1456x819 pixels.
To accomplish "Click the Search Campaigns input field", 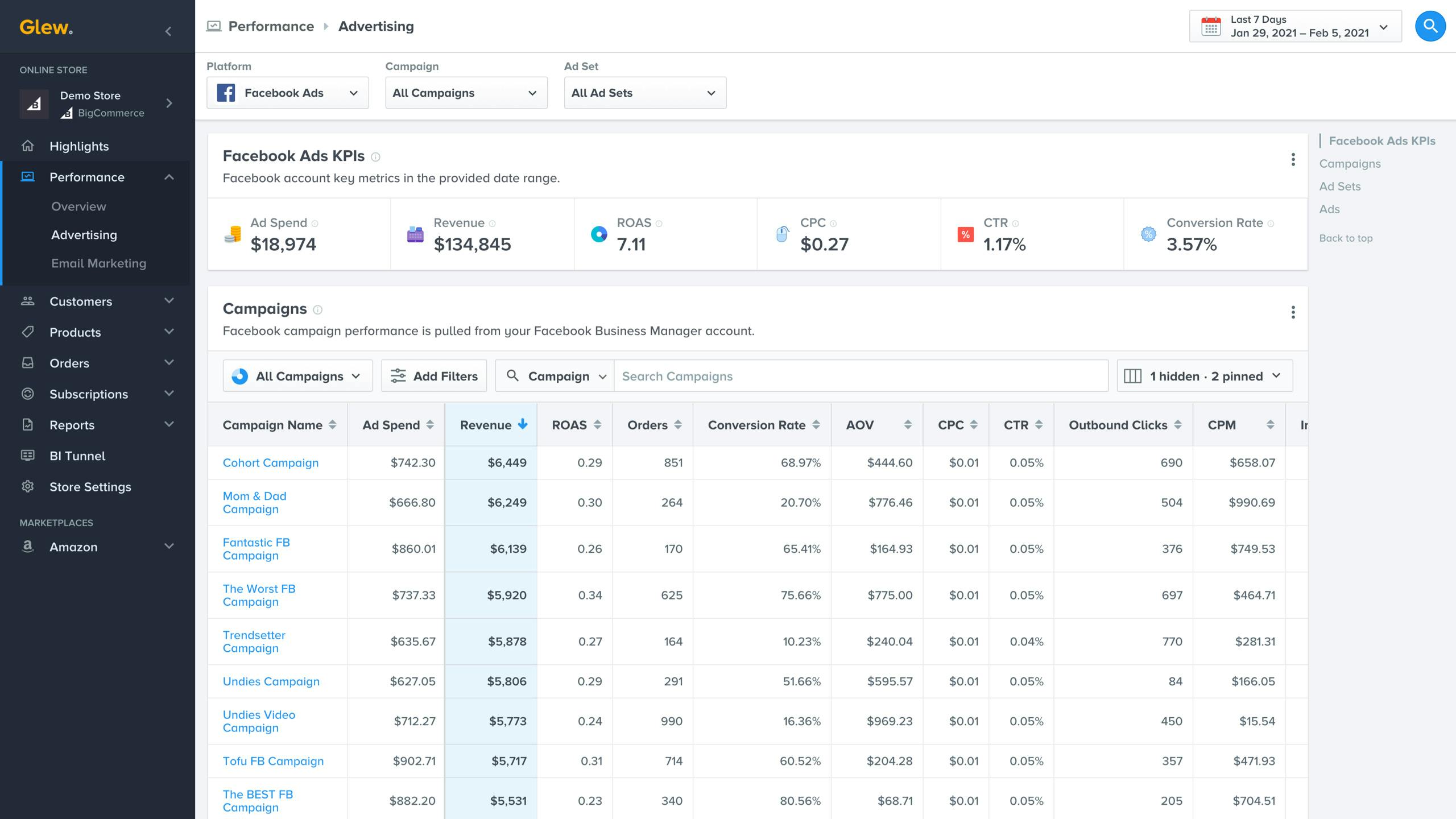I will point(861,376).
